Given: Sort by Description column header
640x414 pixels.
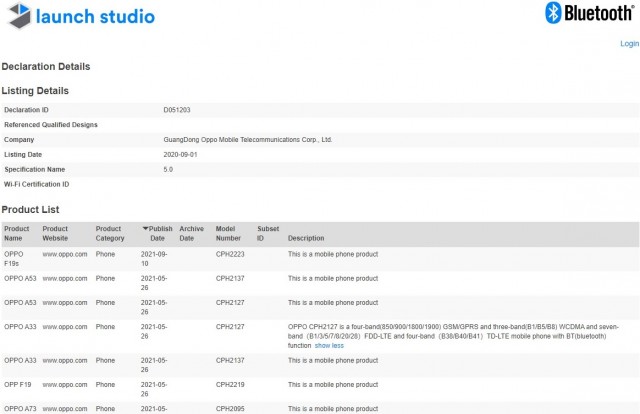Looking at the screenshot, I should coord(306,239).
